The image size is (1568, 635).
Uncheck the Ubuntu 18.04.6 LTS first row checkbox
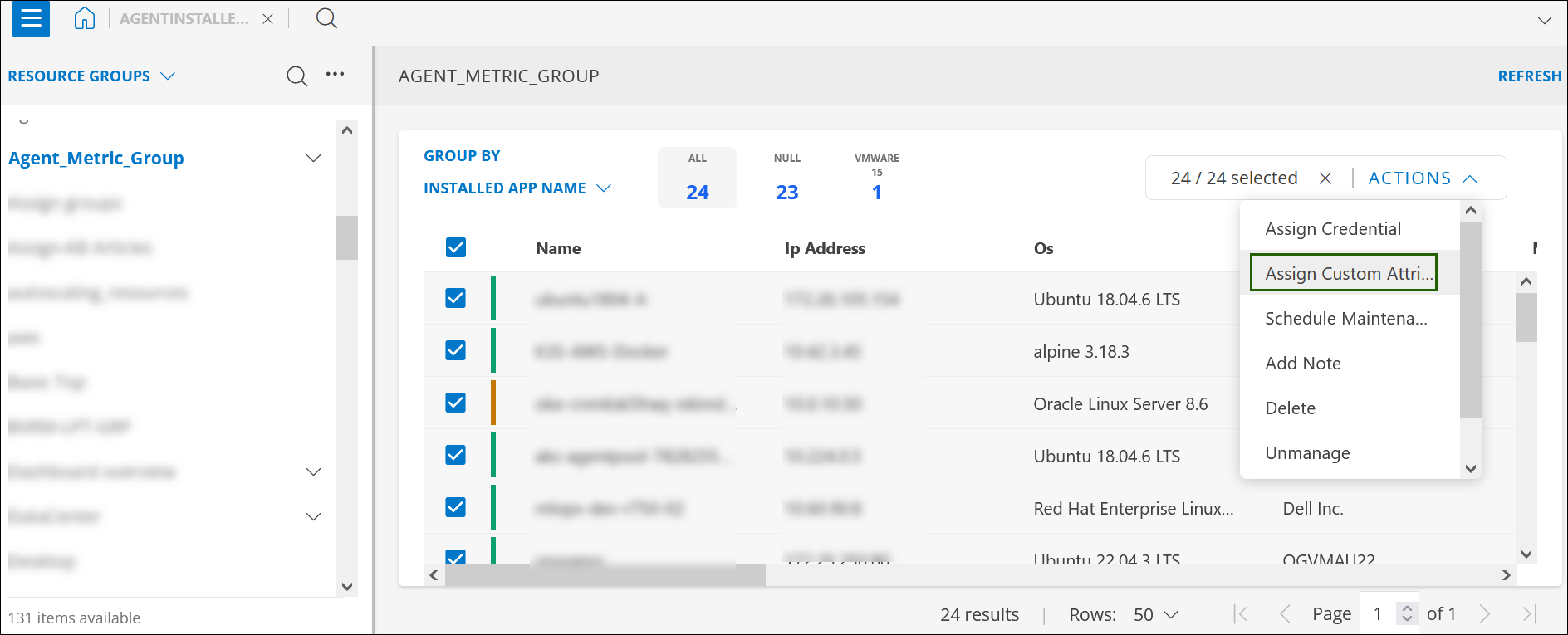456,298
